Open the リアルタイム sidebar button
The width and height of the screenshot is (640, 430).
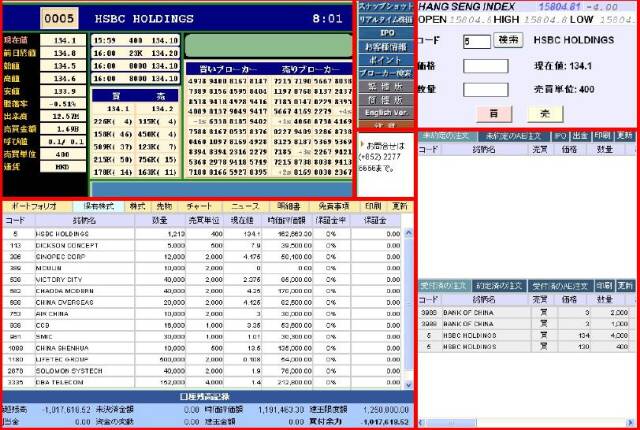pyautogui.click(x=385, y=20)
